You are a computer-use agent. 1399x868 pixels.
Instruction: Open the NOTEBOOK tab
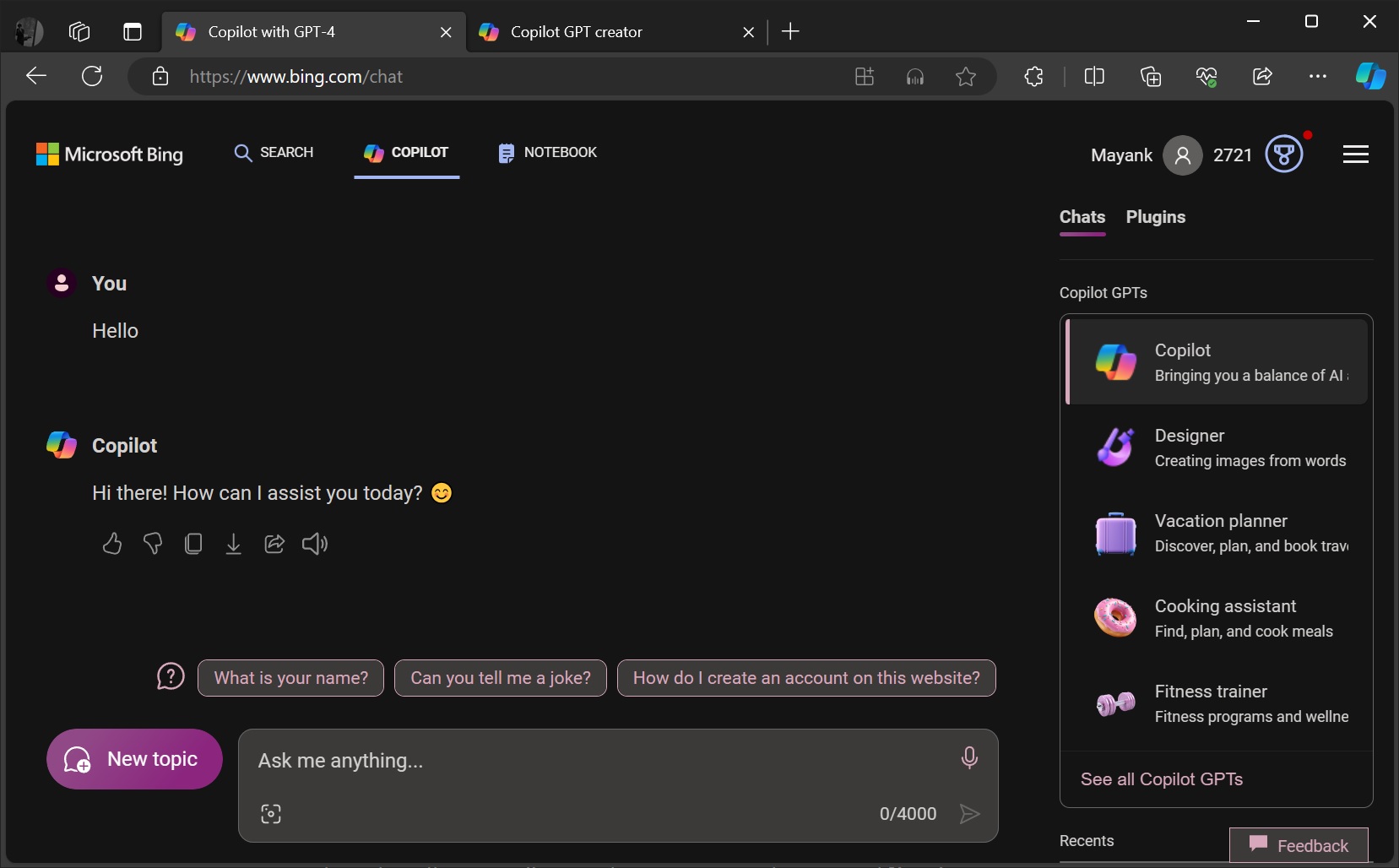pyautogui.click(x=547, y=153)
